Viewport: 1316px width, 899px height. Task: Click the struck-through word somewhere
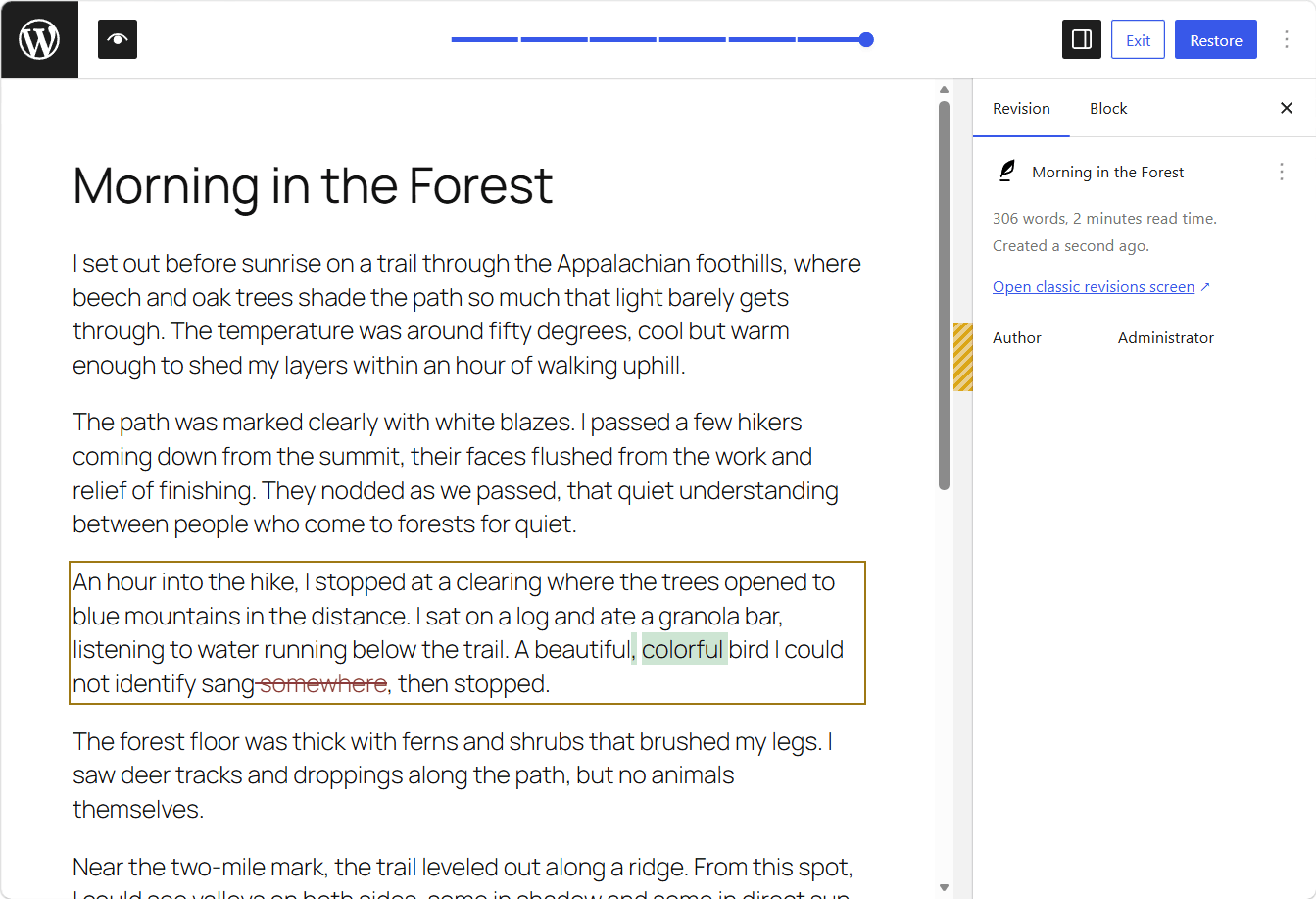(x=322, y=683)
